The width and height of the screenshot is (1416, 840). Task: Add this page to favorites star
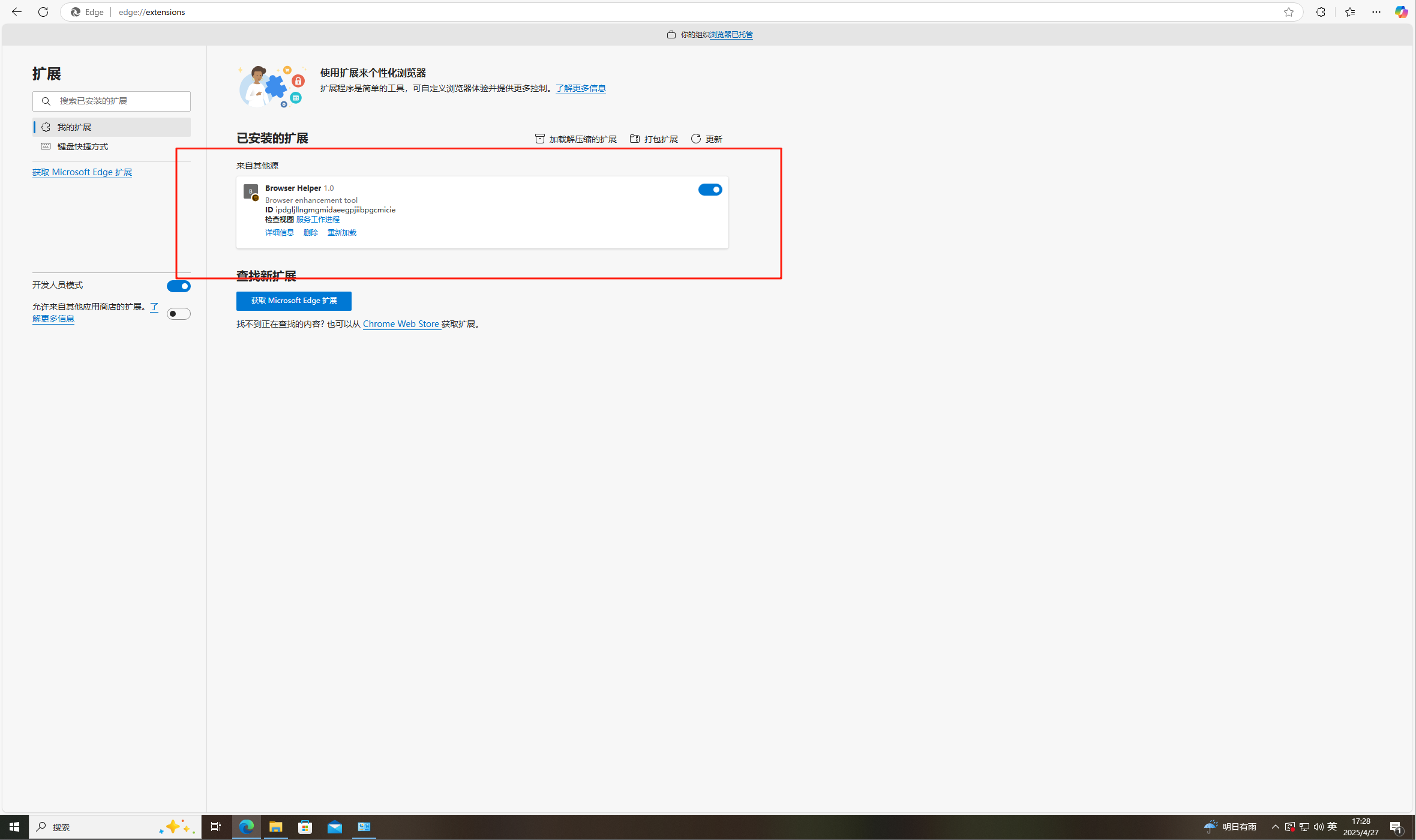click(x=1289, y=12)
